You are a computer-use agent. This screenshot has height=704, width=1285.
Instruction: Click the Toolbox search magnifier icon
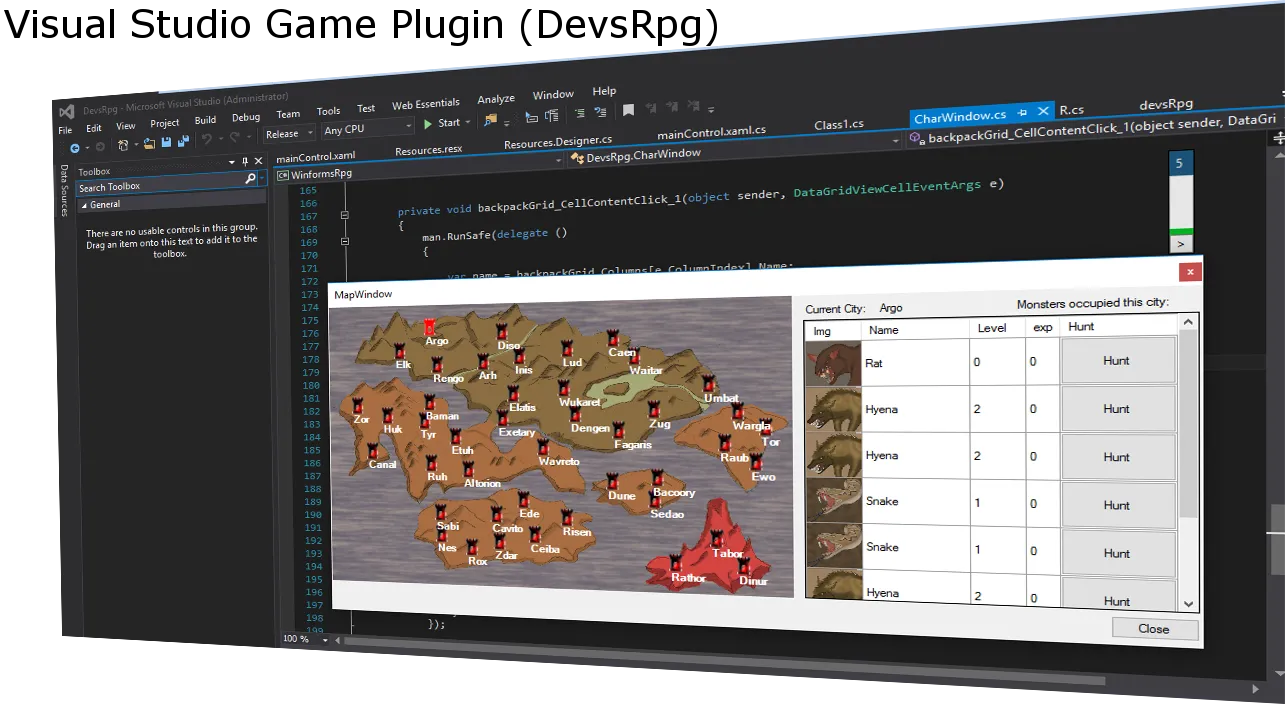click(251, 178)
